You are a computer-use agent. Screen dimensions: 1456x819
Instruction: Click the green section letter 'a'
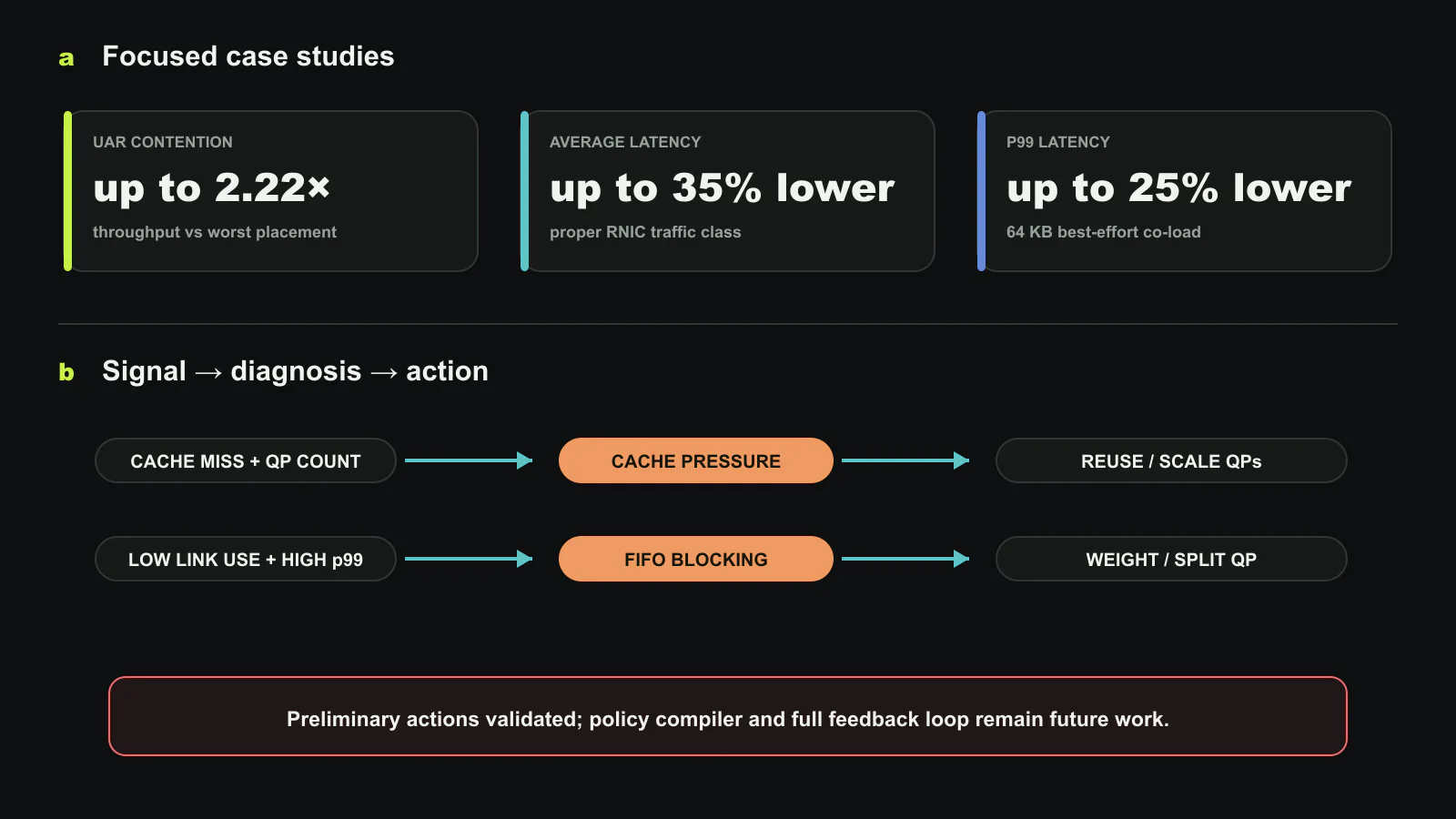(66, 58)
